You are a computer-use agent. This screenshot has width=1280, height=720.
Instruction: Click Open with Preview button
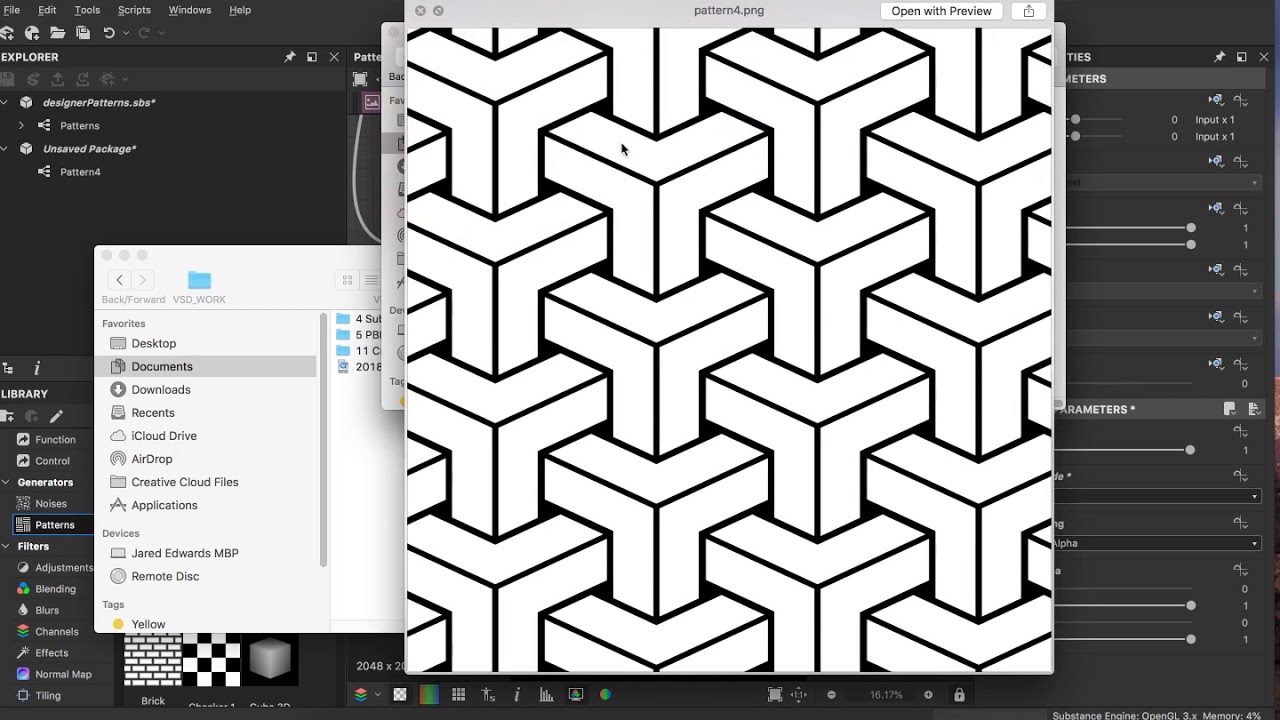pos(941,11)
